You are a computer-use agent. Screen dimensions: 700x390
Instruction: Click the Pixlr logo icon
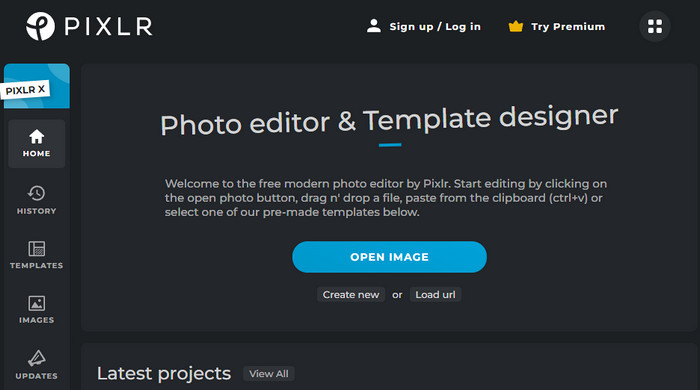(40, 26)
